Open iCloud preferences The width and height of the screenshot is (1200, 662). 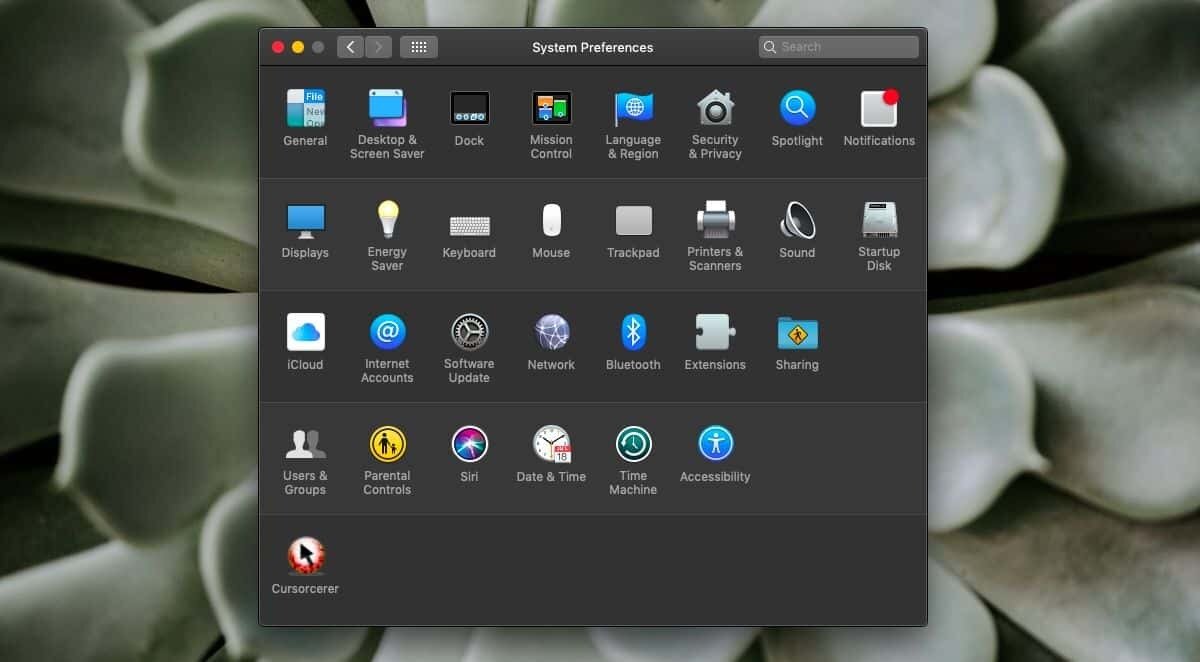(x=305, y=332)
